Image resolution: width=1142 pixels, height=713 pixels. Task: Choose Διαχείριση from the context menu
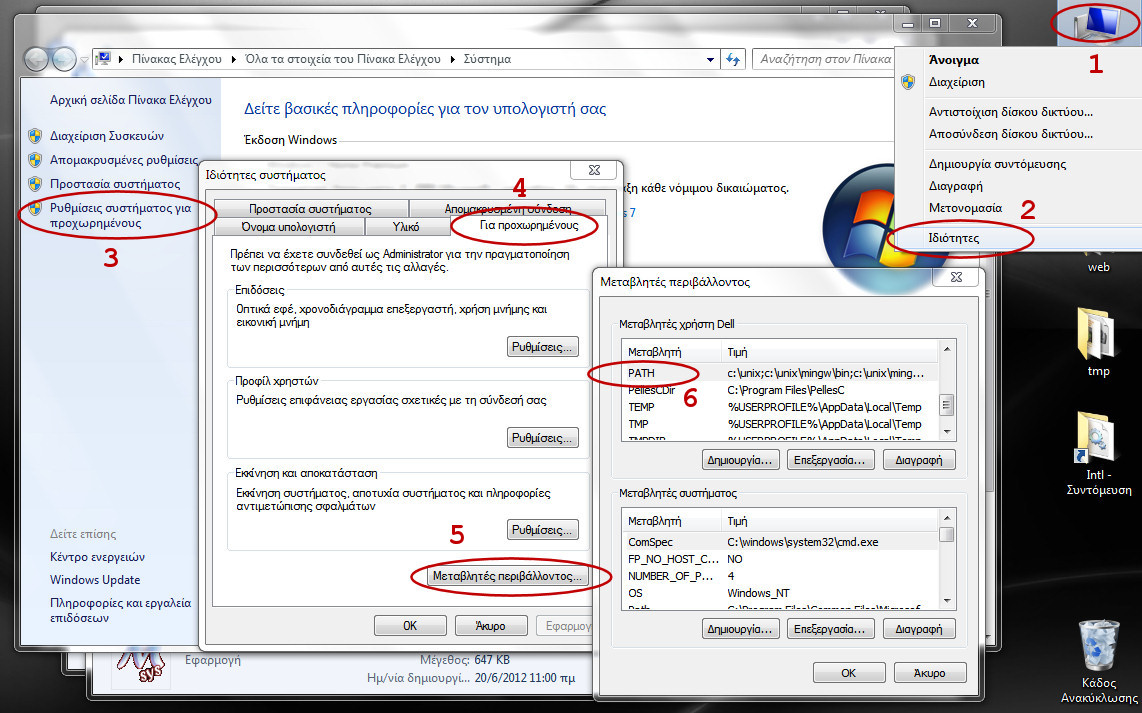tap(957, 82)
